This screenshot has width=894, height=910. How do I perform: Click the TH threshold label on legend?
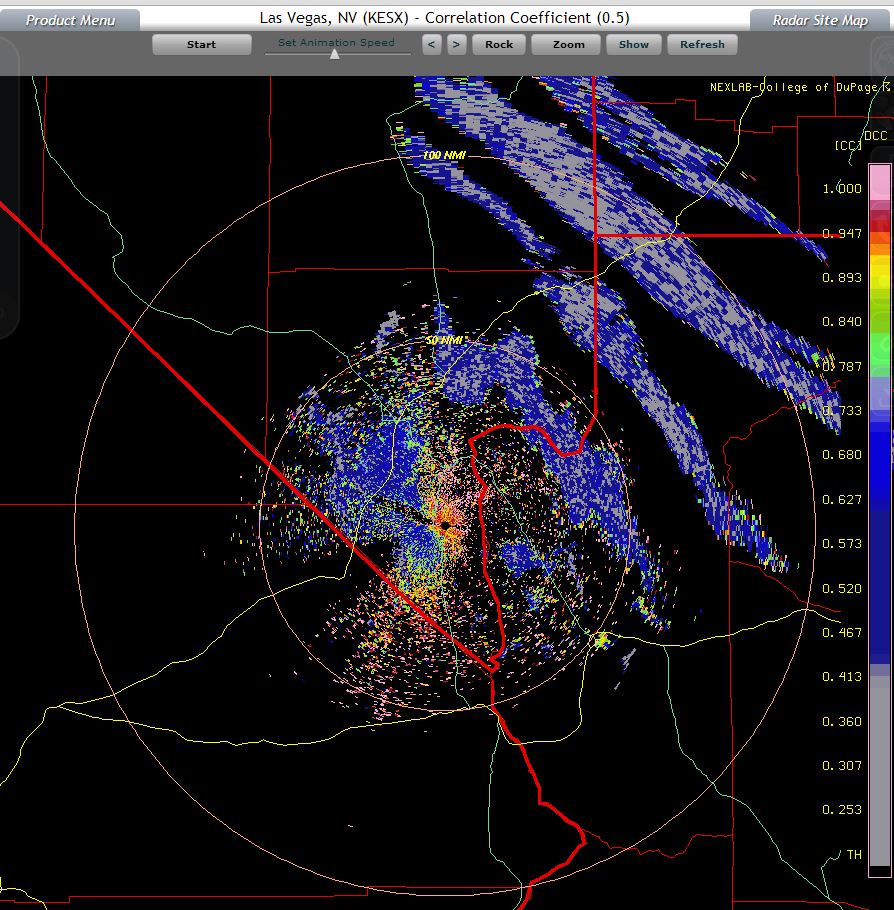pyautogui.click(x=853, y=855)
